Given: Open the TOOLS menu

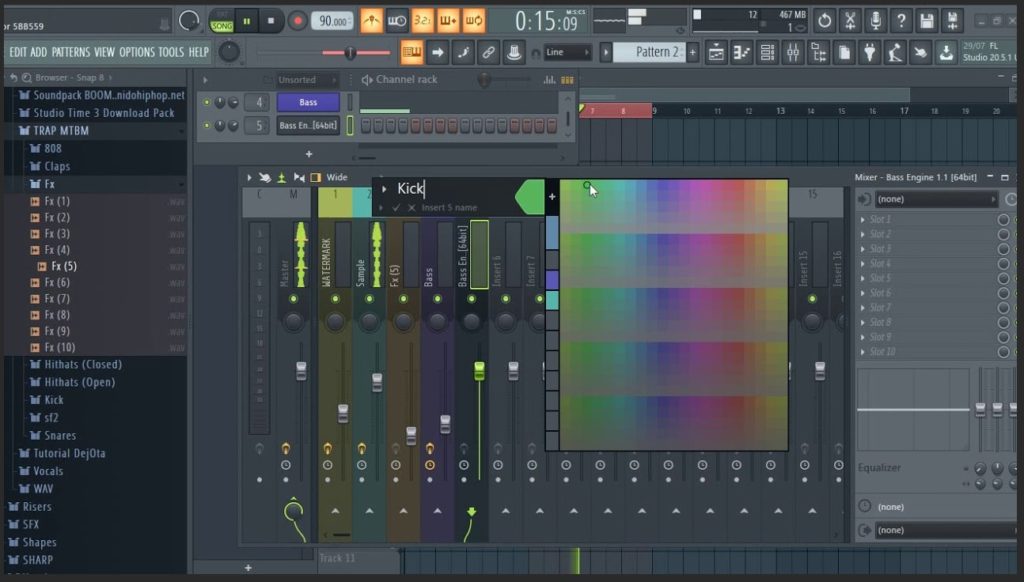Looking at the screenshot, I should tap(171, 52).
